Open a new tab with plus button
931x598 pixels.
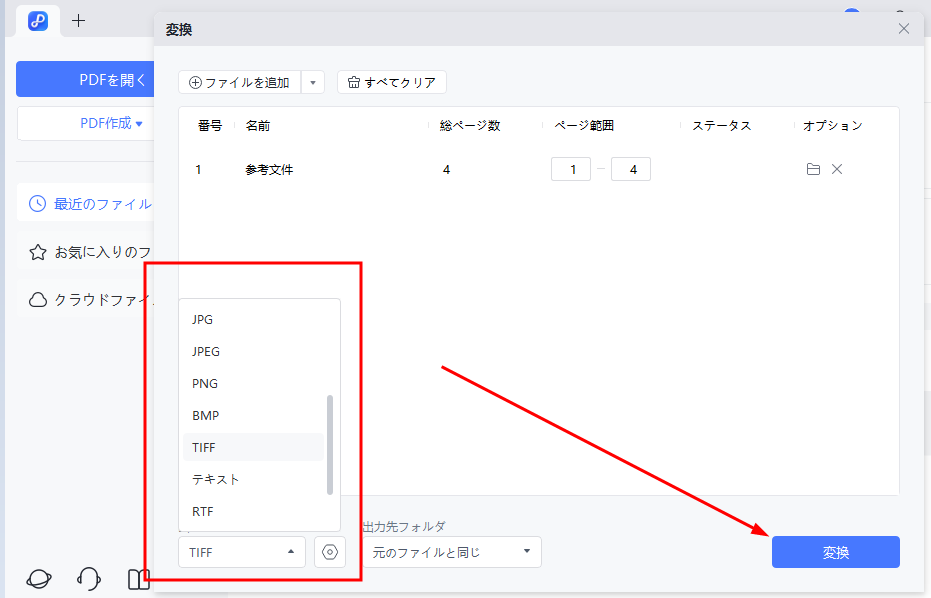click(x=78, y=20)
